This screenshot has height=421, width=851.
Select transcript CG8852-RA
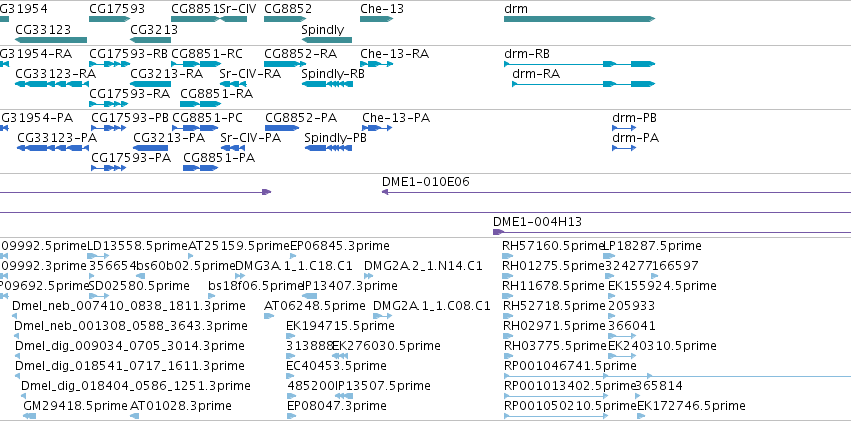285,64
